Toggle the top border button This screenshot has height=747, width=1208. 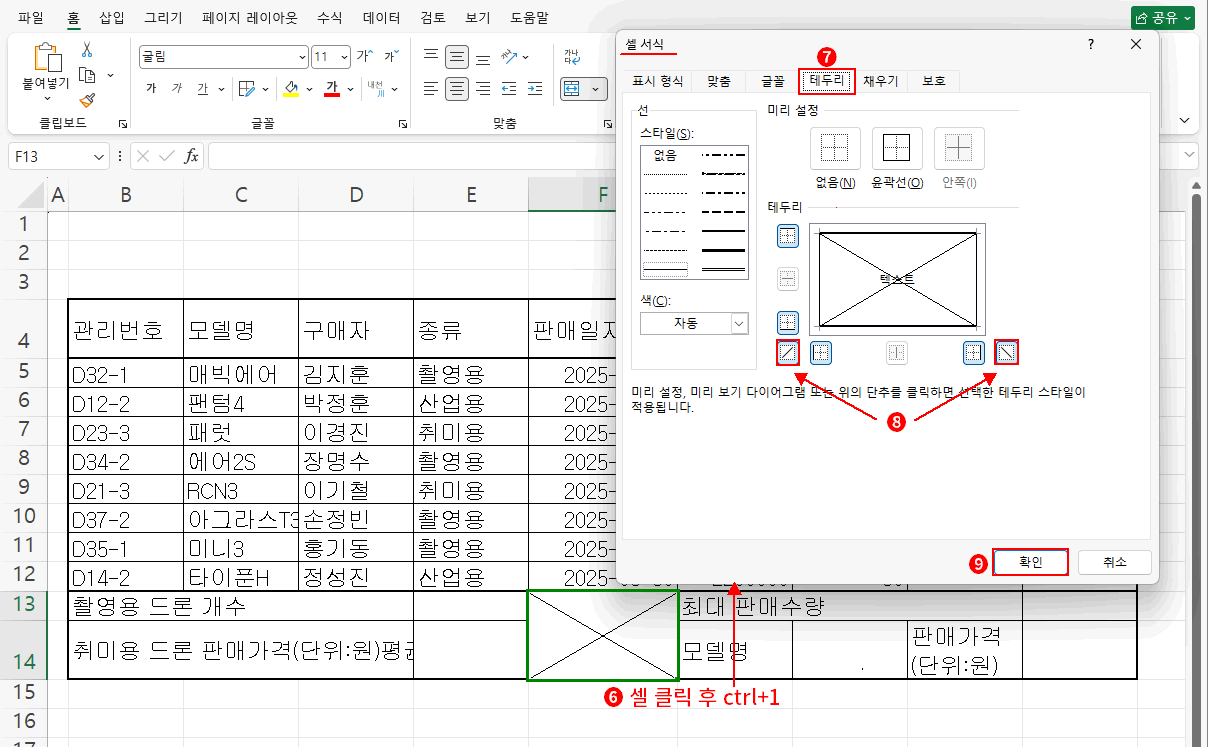pyautogui.click(x=788, y=236)
